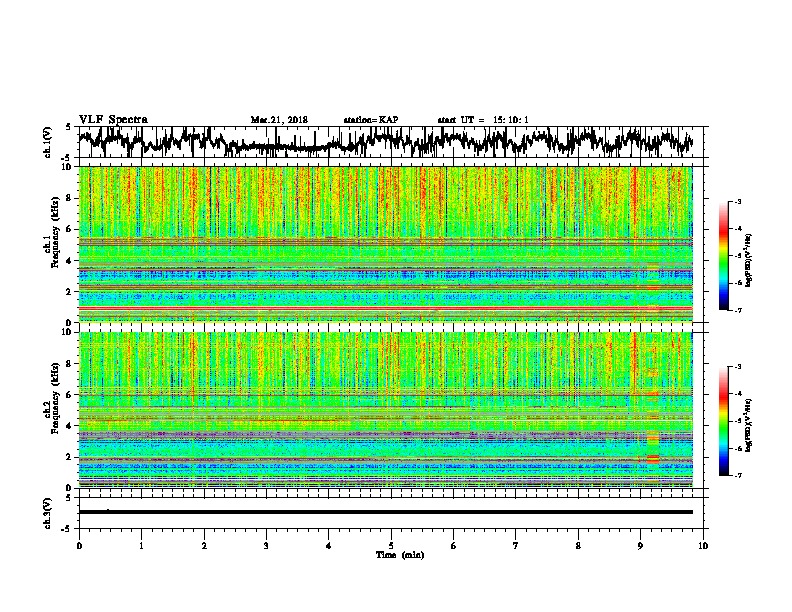Viewport: 792px width, 612px height.
Task: Click the ch.1 voltage waveform trace
Action: tap(385, 142)
